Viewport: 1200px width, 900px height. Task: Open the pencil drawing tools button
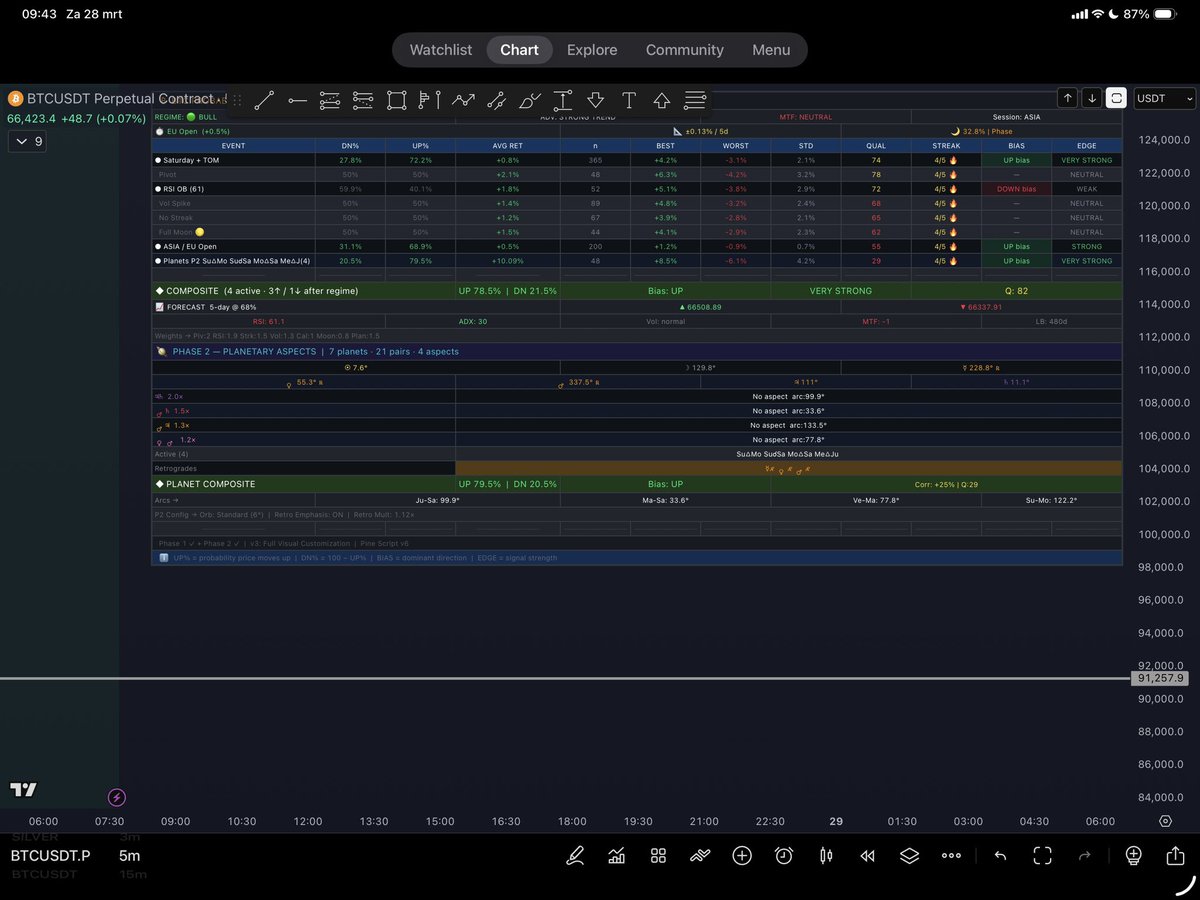pyautogui.click(x=575, y=856)
